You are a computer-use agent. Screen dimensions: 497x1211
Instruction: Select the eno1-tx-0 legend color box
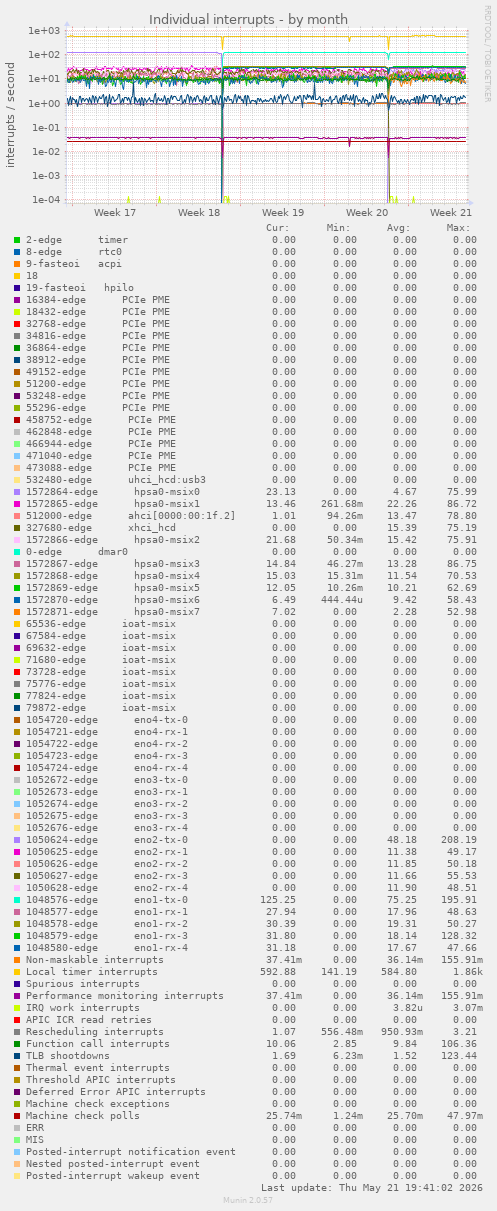click(x=17, y=900)
